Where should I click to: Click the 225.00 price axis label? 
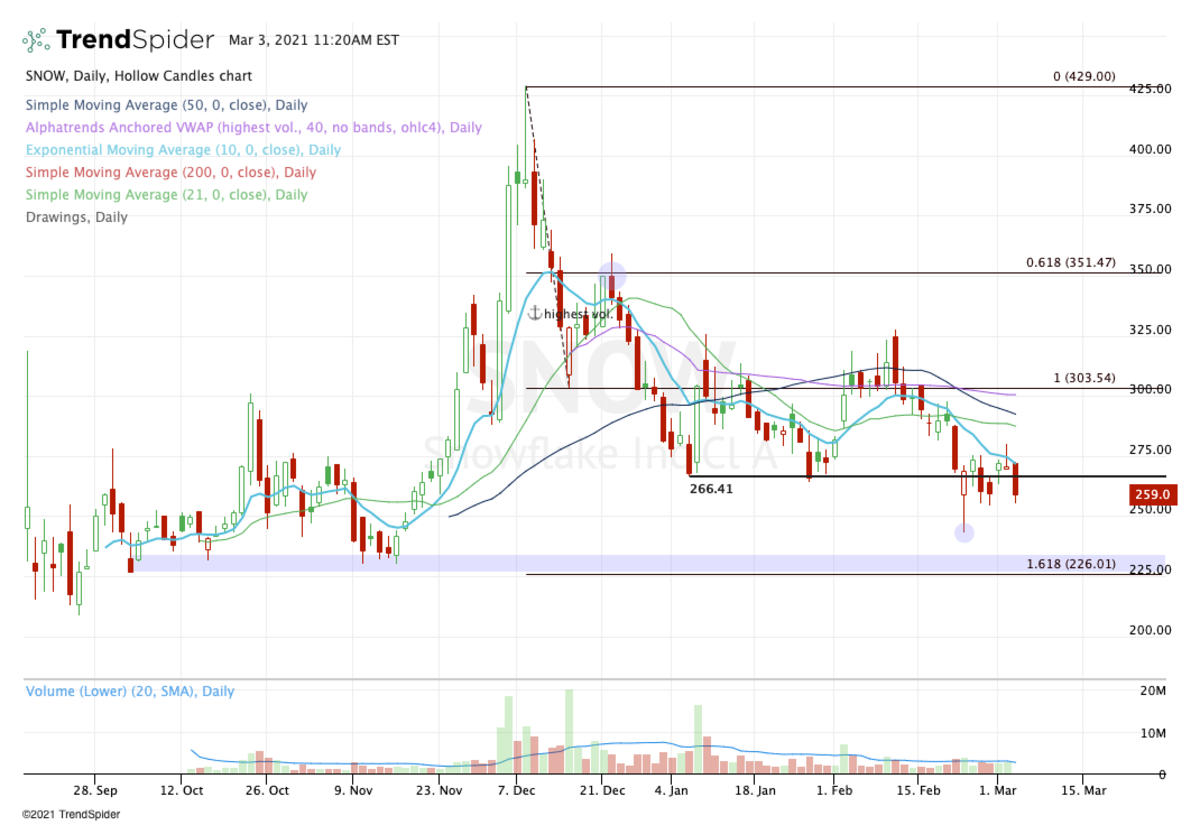[1150, 569]
